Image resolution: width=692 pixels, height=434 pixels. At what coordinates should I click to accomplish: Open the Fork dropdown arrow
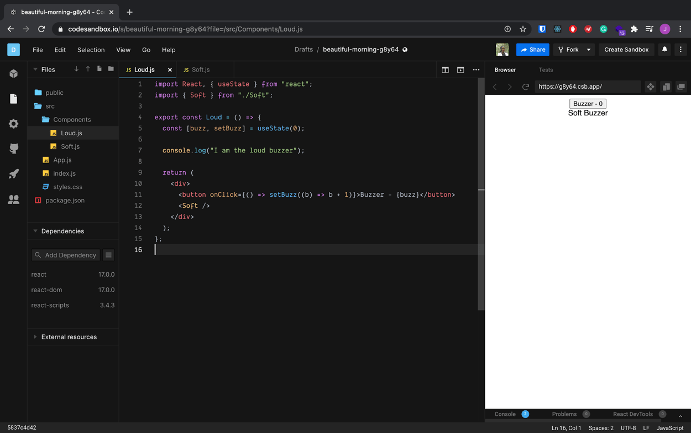[588, 50]
